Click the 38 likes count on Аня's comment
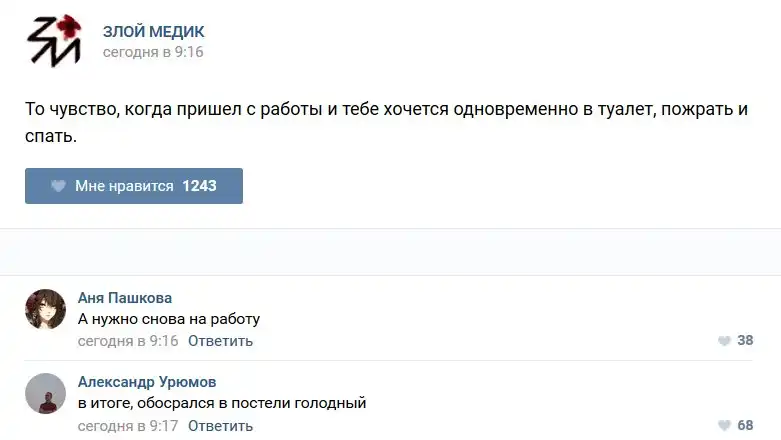The image size is (781, 440). pos(745,341)
